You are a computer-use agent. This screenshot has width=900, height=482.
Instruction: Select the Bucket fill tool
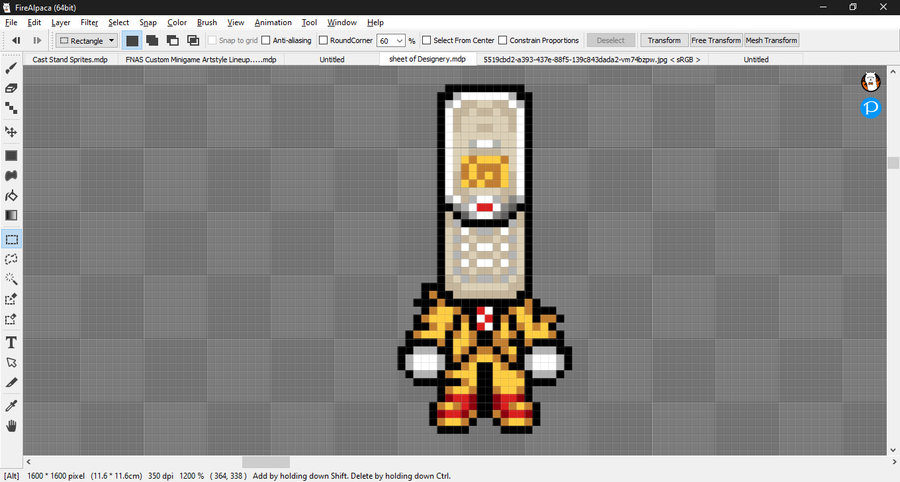(x=11, y=196)
